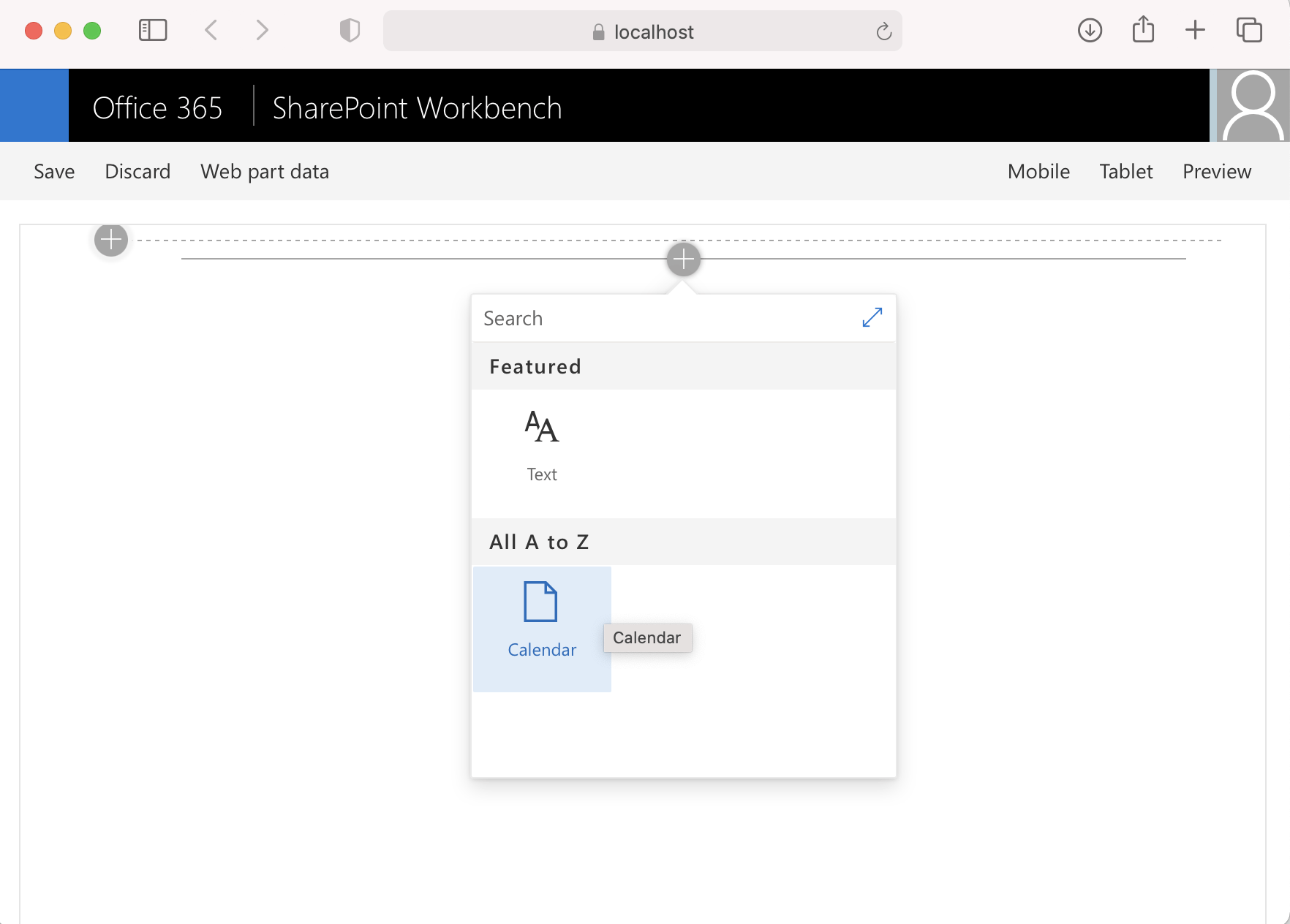Save the workbench page

click(54, 171)
